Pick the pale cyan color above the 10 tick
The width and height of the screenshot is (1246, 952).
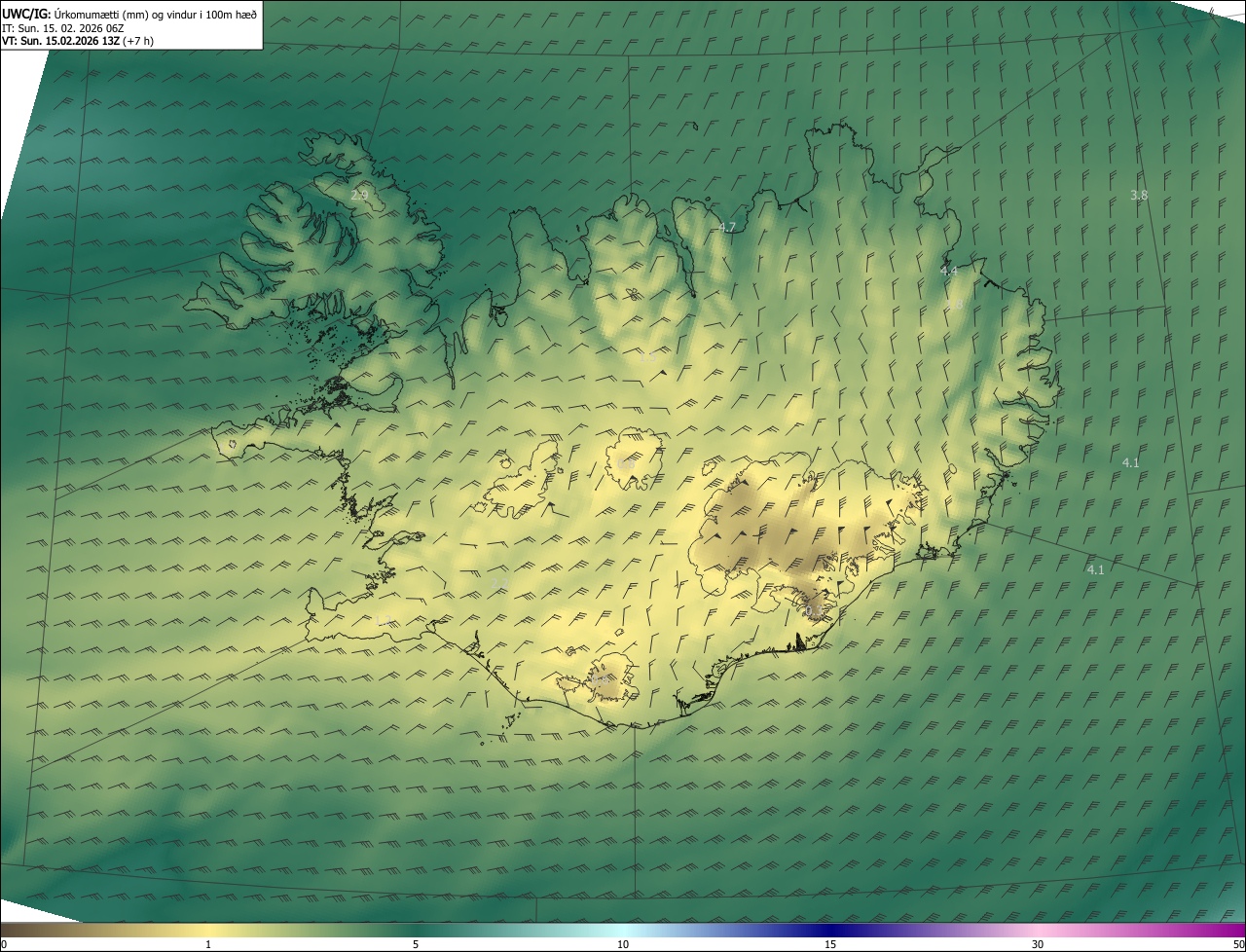pyautogui.click(x=623, y=930)
